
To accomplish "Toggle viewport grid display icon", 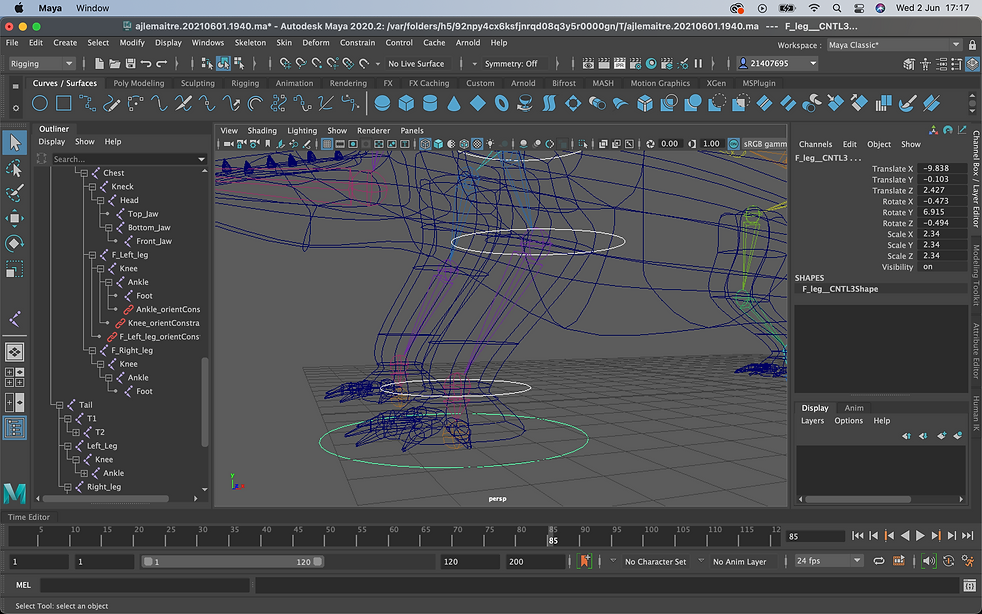I will click(x=327, y=144).
